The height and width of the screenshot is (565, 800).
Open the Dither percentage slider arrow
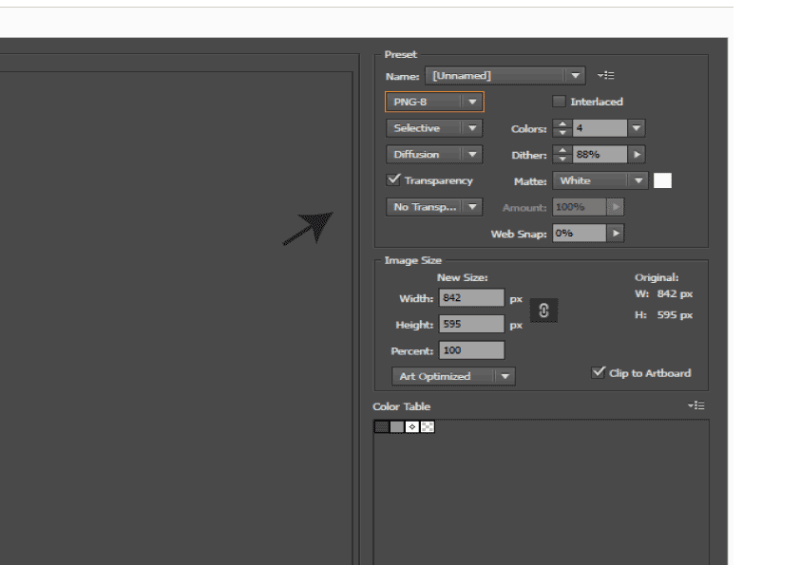(x=636, y=154)
